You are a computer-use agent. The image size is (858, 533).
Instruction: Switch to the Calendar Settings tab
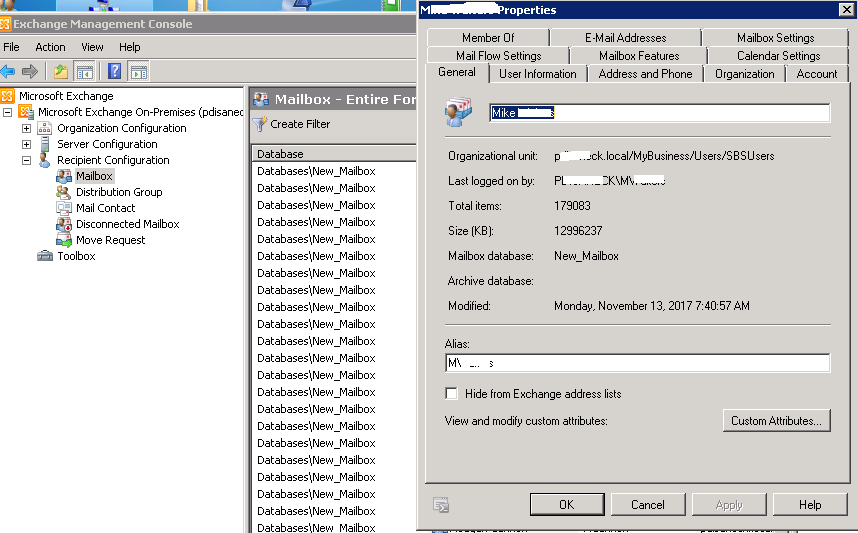[778, 56]
